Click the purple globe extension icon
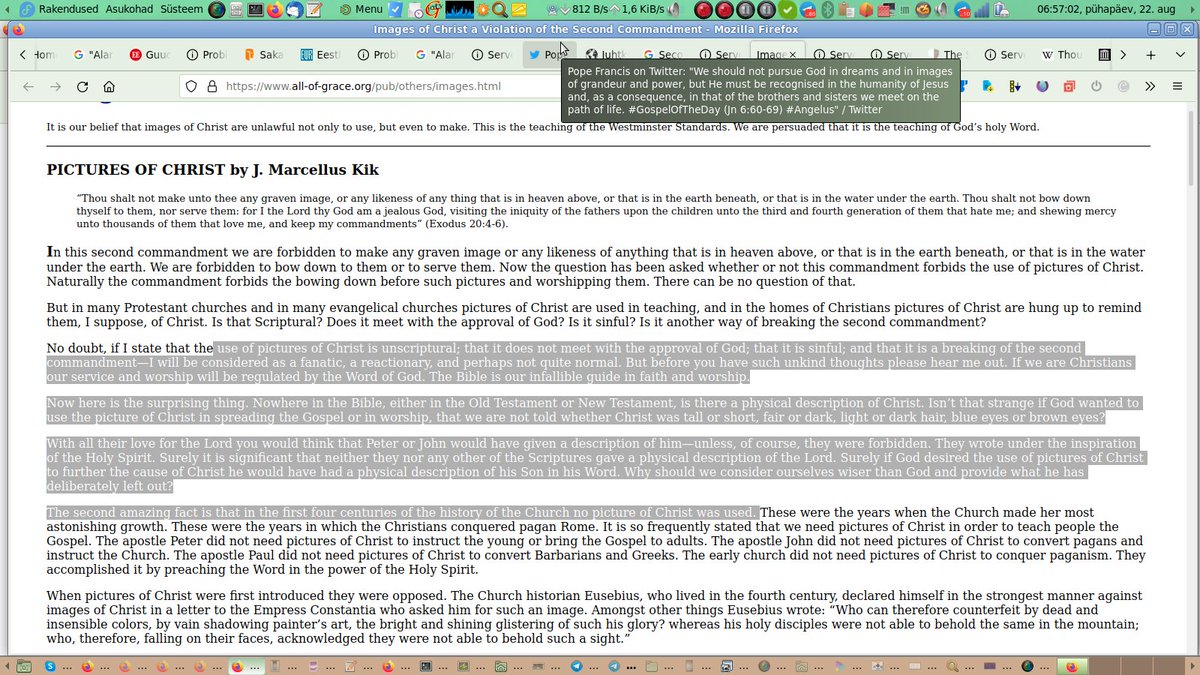The width and height of the screenshot is (1200, 675). 1042,86
